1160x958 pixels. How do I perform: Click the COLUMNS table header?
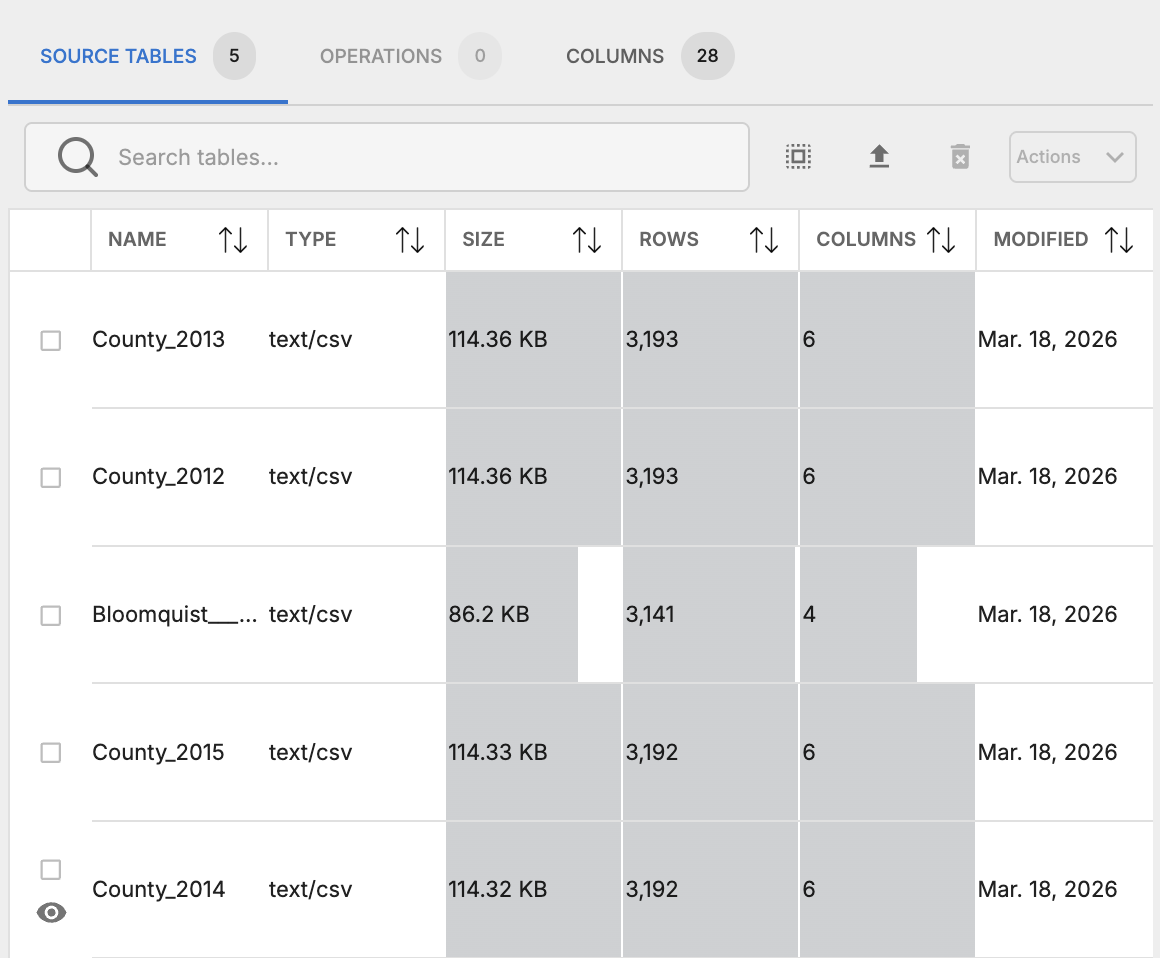tap(887, 240)
